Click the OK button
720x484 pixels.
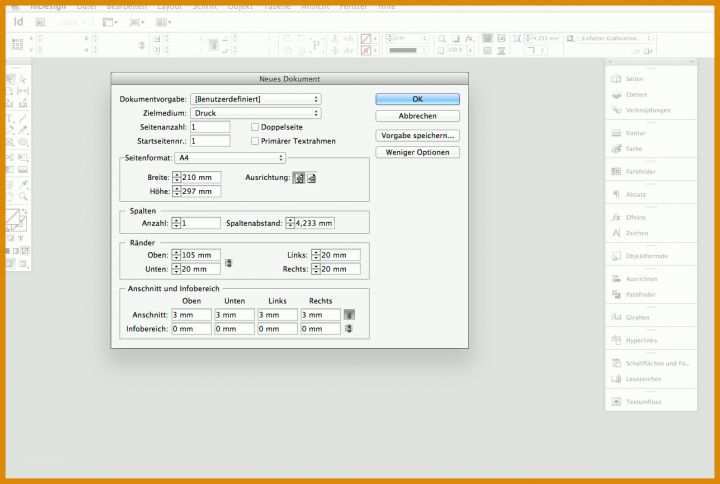point(417,99)
